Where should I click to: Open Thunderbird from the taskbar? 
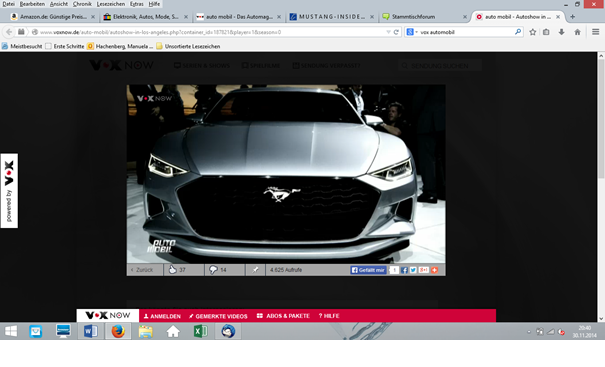coord(228,331)
